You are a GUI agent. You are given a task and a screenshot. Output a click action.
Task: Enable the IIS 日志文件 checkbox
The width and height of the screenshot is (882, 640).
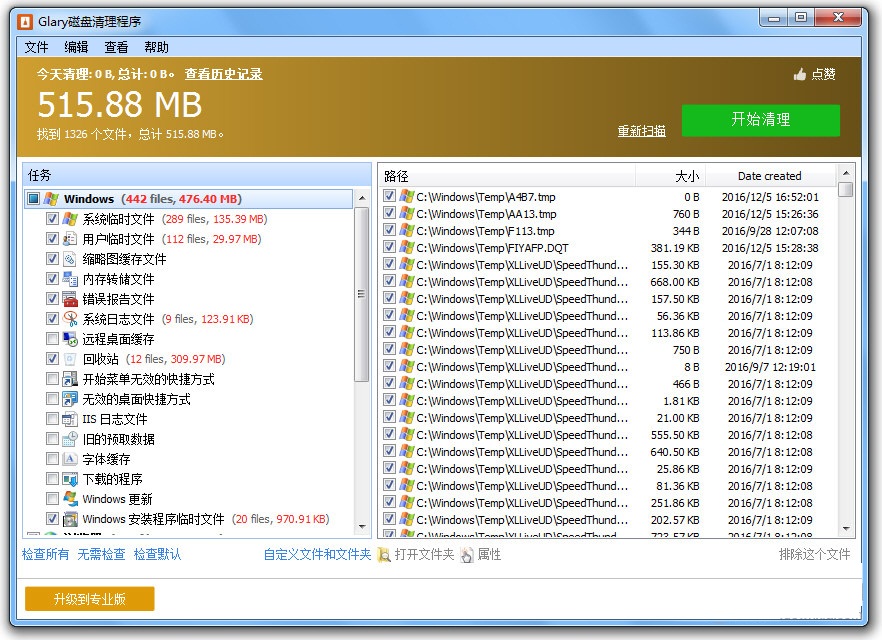pos(52,419)
